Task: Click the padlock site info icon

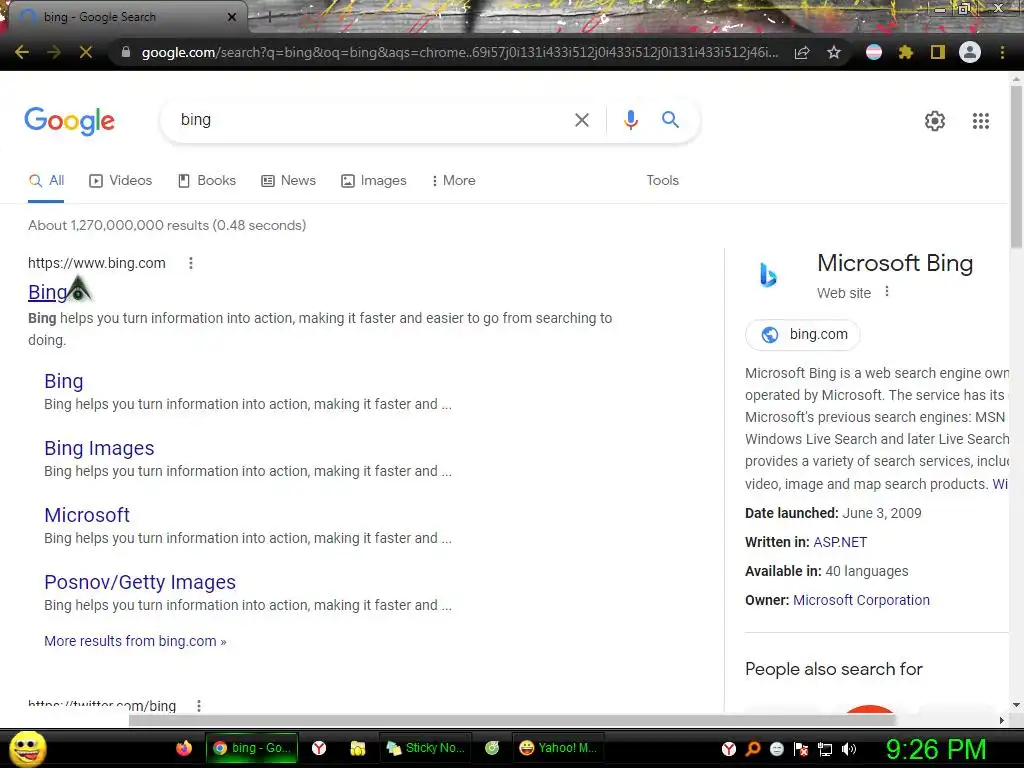Action: click(126, 52)
